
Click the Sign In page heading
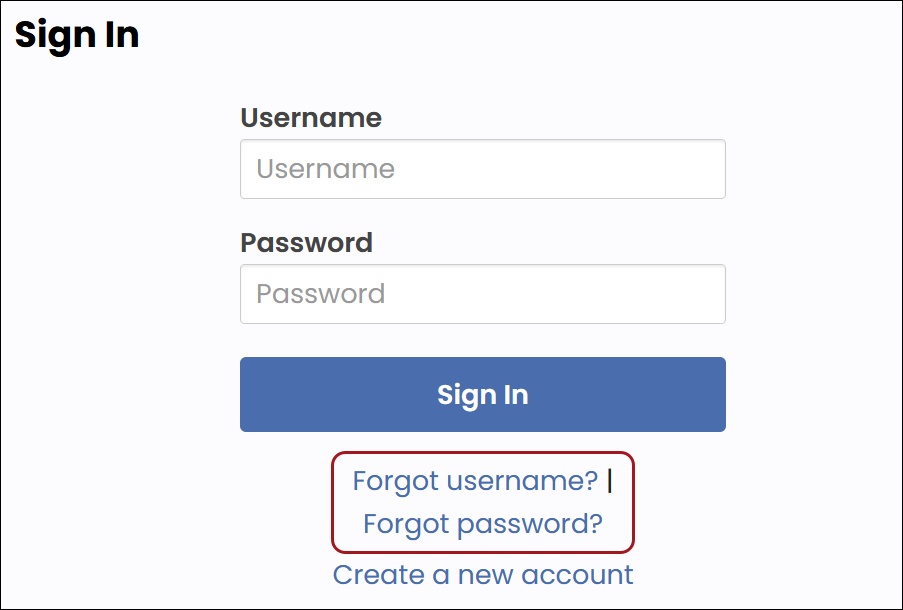(77, 35)
